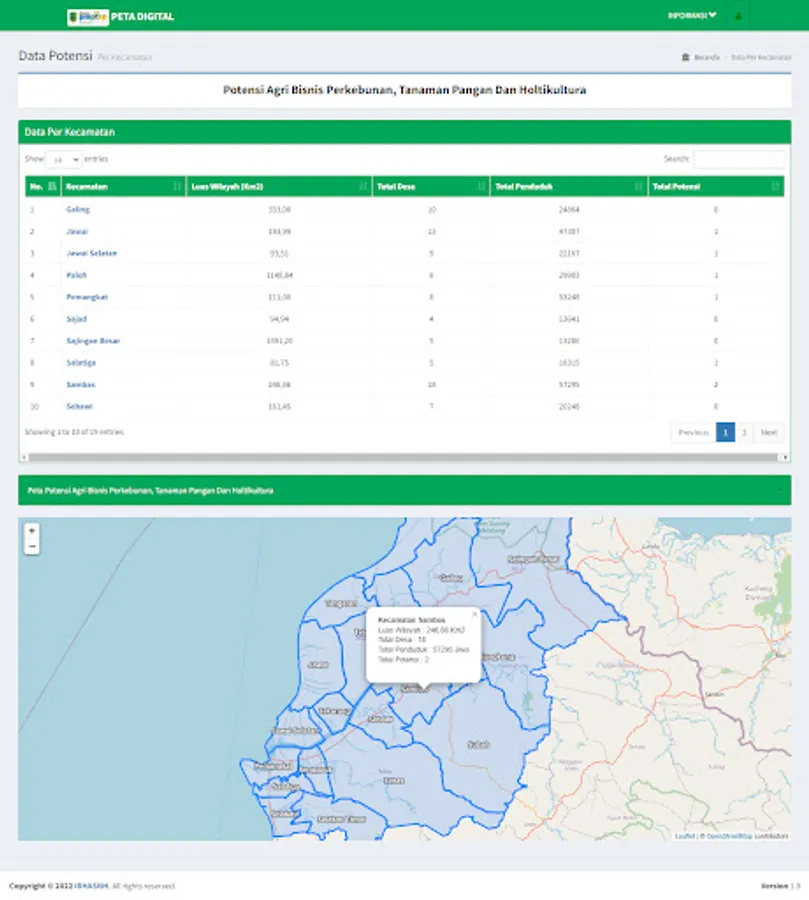Open the Sebawi kecamatan link
This screenshot has height=900, width=809.
click(79, 406)
